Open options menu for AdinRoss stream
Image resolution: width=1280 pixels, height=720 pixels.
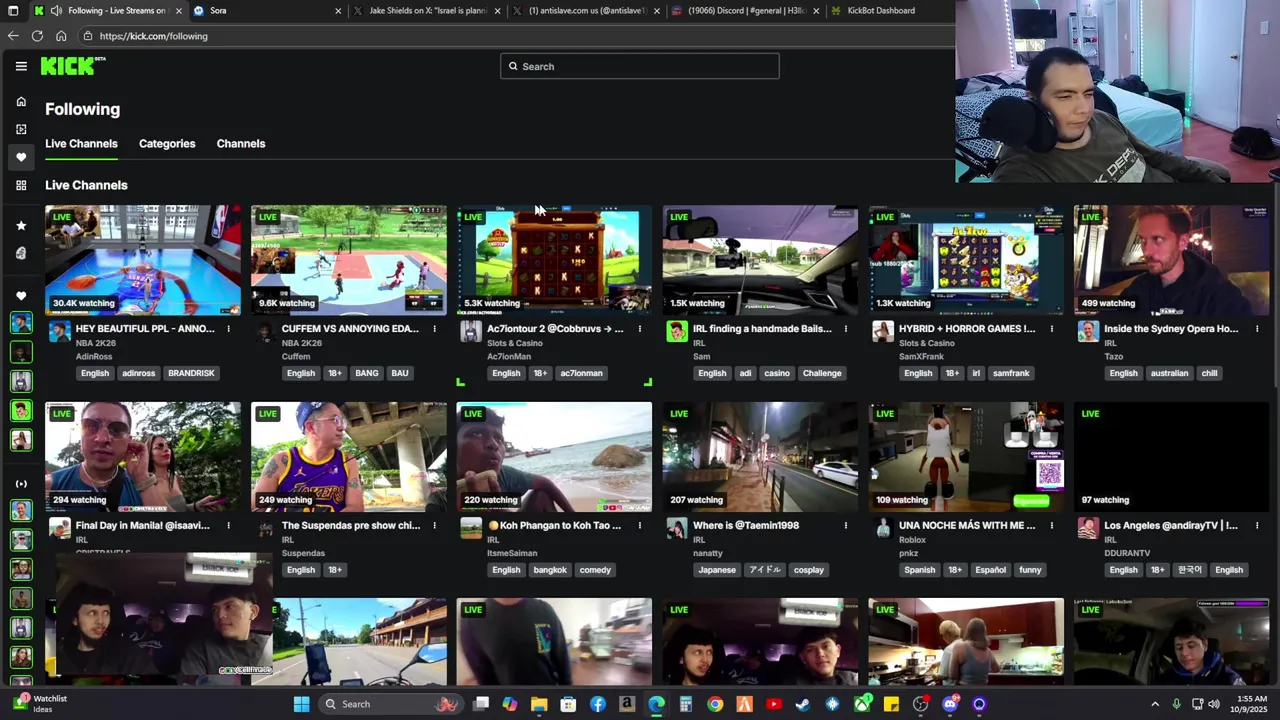pos(228,329)
